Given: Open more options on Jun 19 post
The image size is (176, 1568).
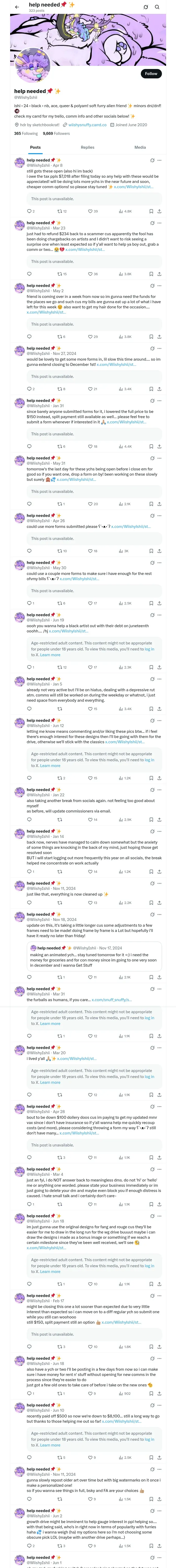Looking at the screenshot, I should coord(160,615).
